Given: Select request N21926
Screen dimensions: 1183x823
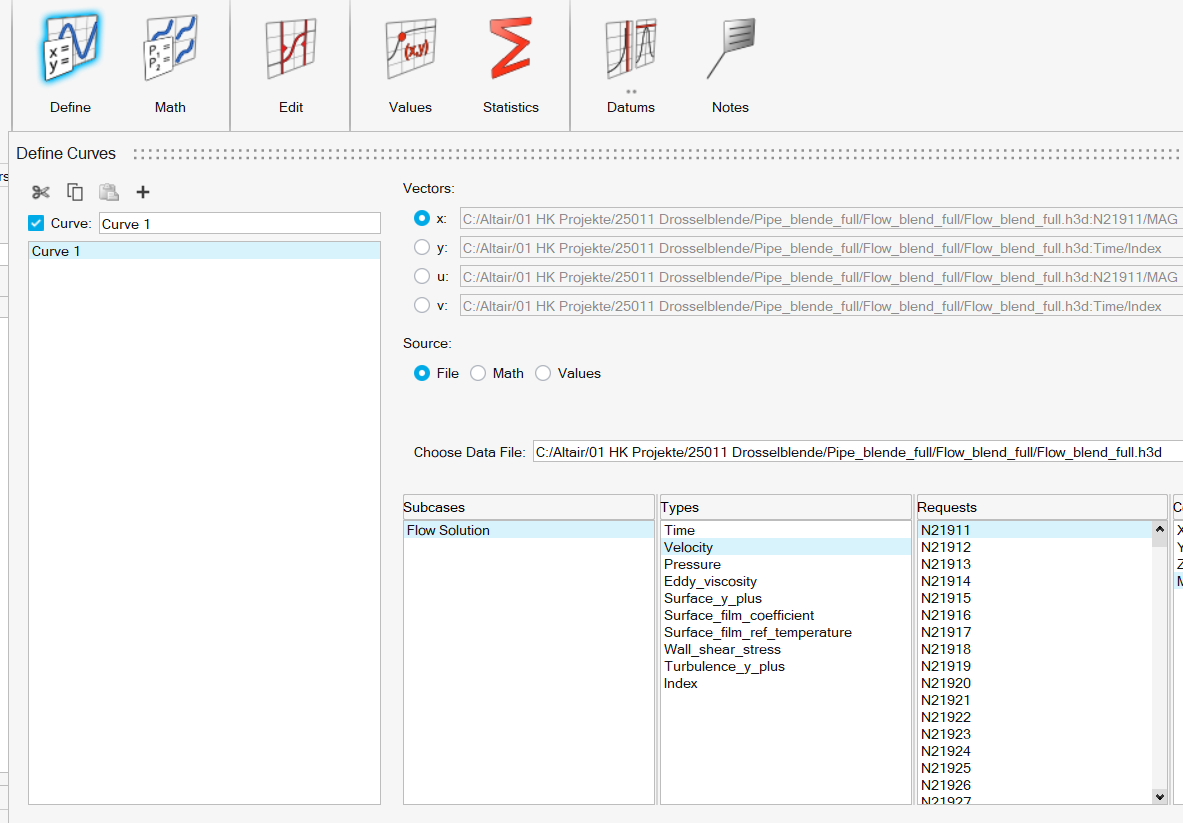Looking at the screenshot, I should [x=1035, y=785].
